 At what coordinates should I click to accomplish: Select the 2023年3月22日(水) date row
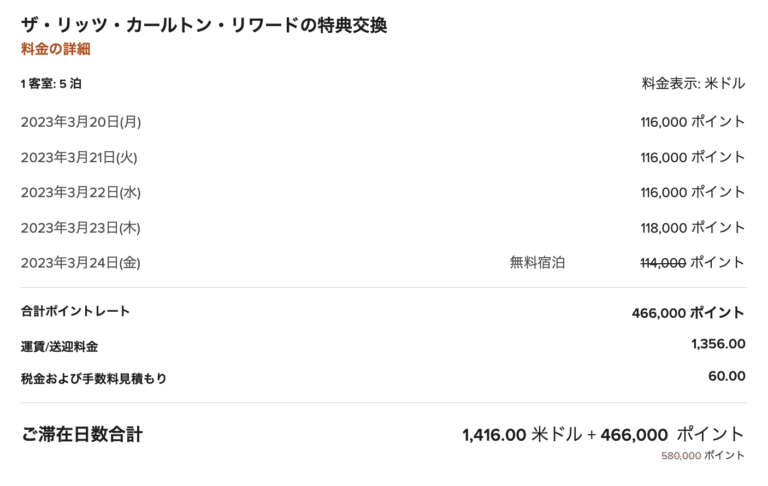[81, 192]
